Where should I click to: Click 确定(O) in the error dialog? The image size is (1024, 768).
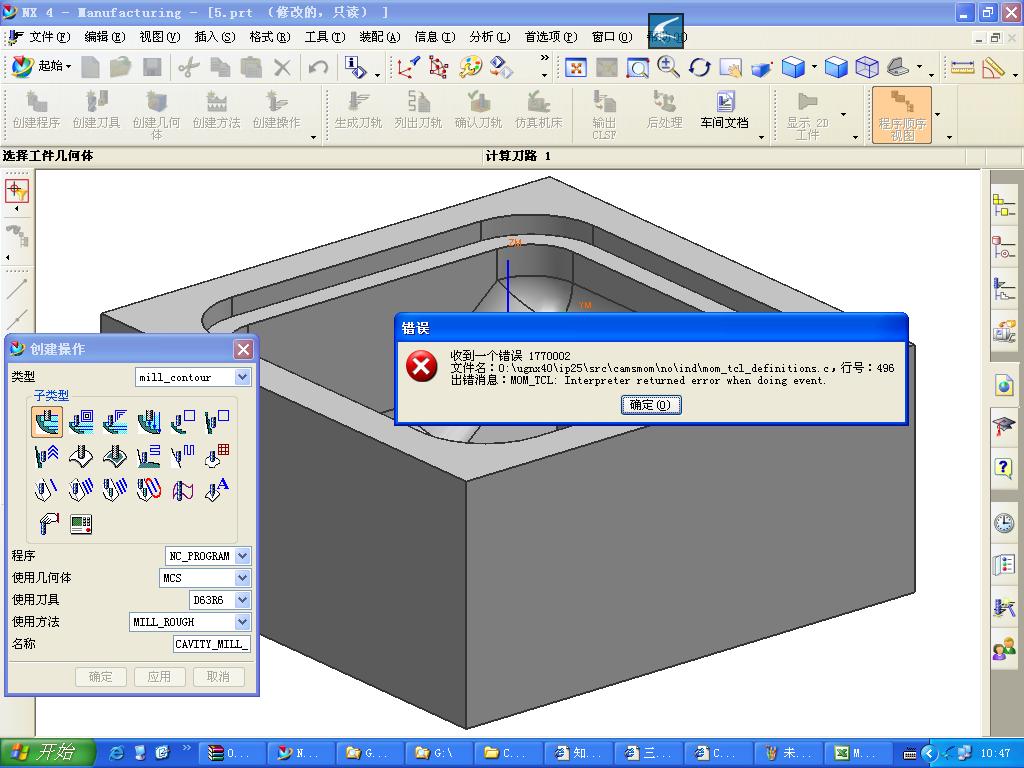[650, 405]
